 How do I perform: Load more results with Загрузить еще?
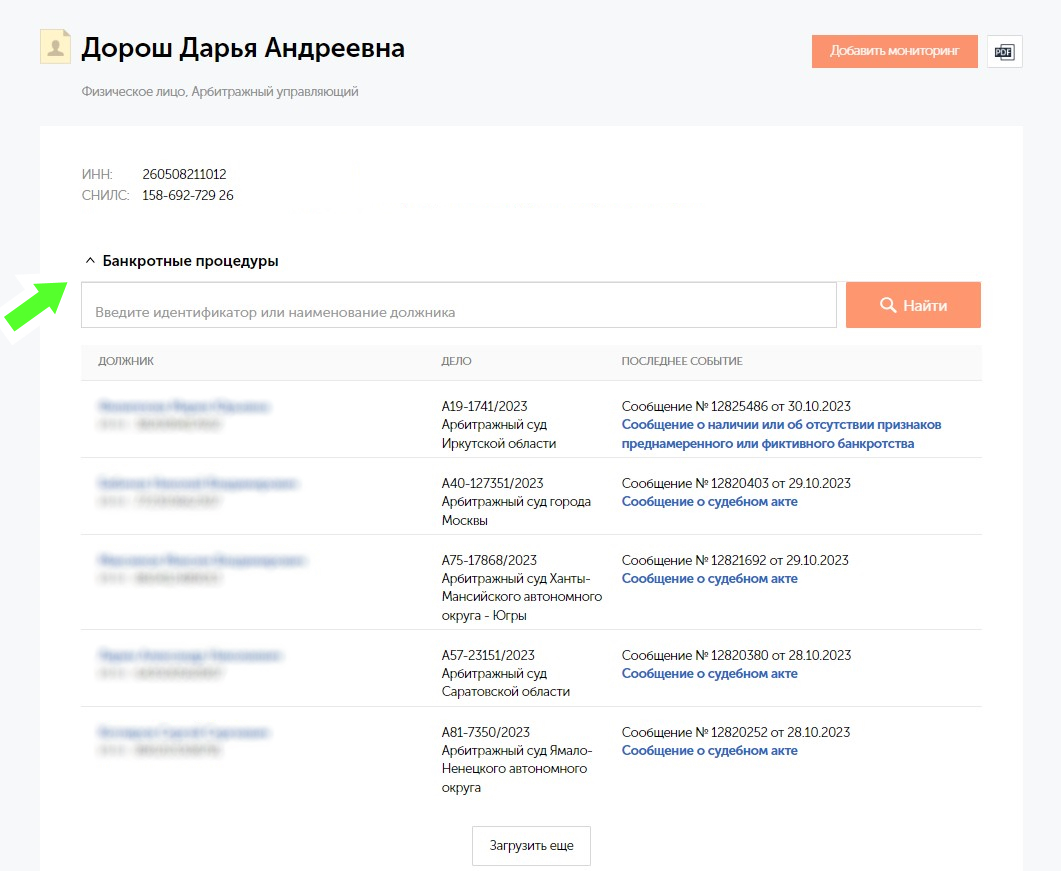tap(531, 846)
